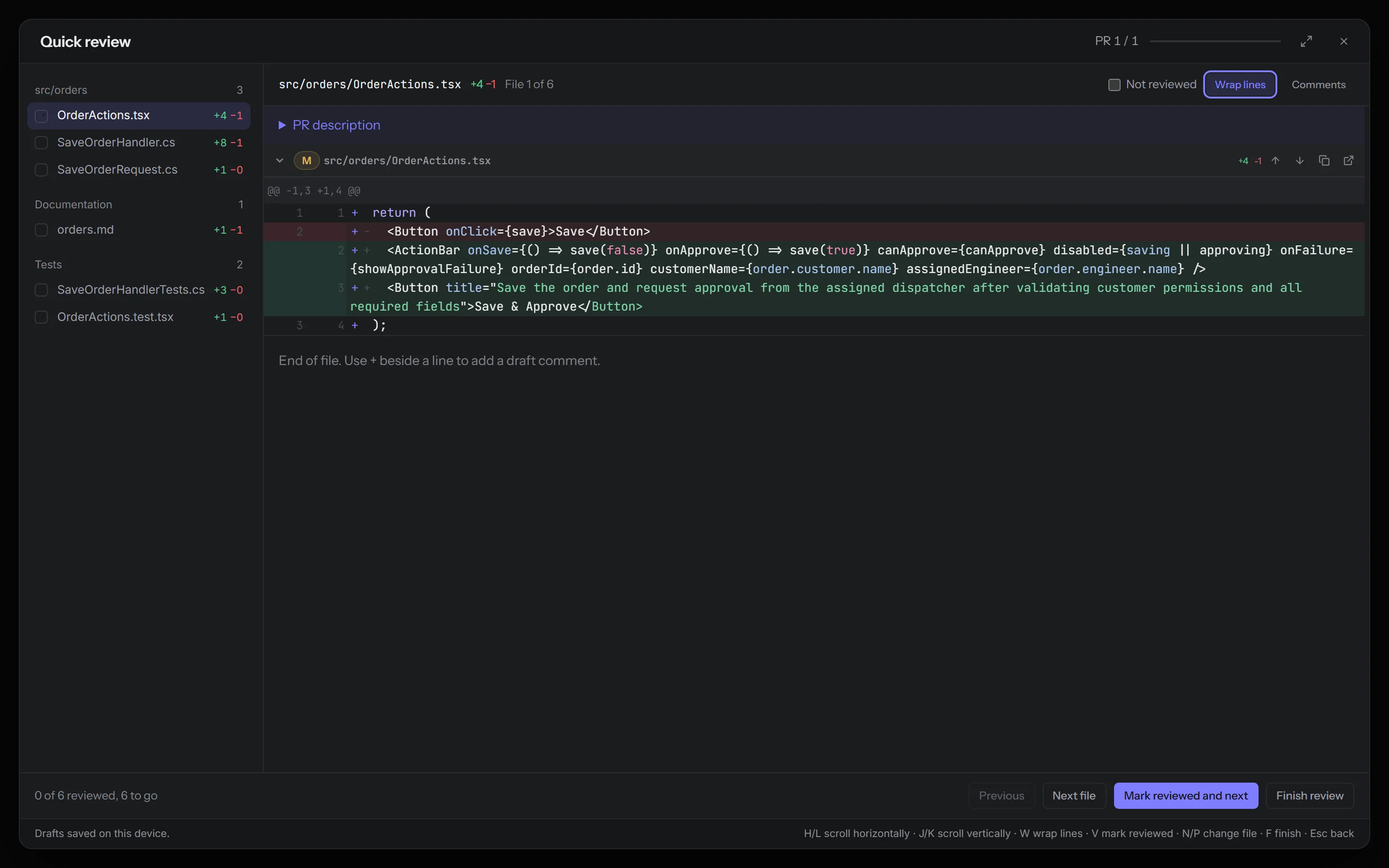Image resolution: width=1389 pixels, height=868 pixels.
Task: Click the Finish review button
Action: pos(1310,796)
